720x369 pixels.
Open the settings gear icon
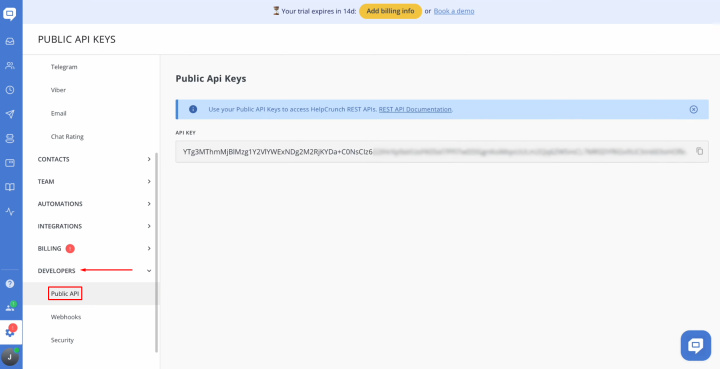point(11,332)
